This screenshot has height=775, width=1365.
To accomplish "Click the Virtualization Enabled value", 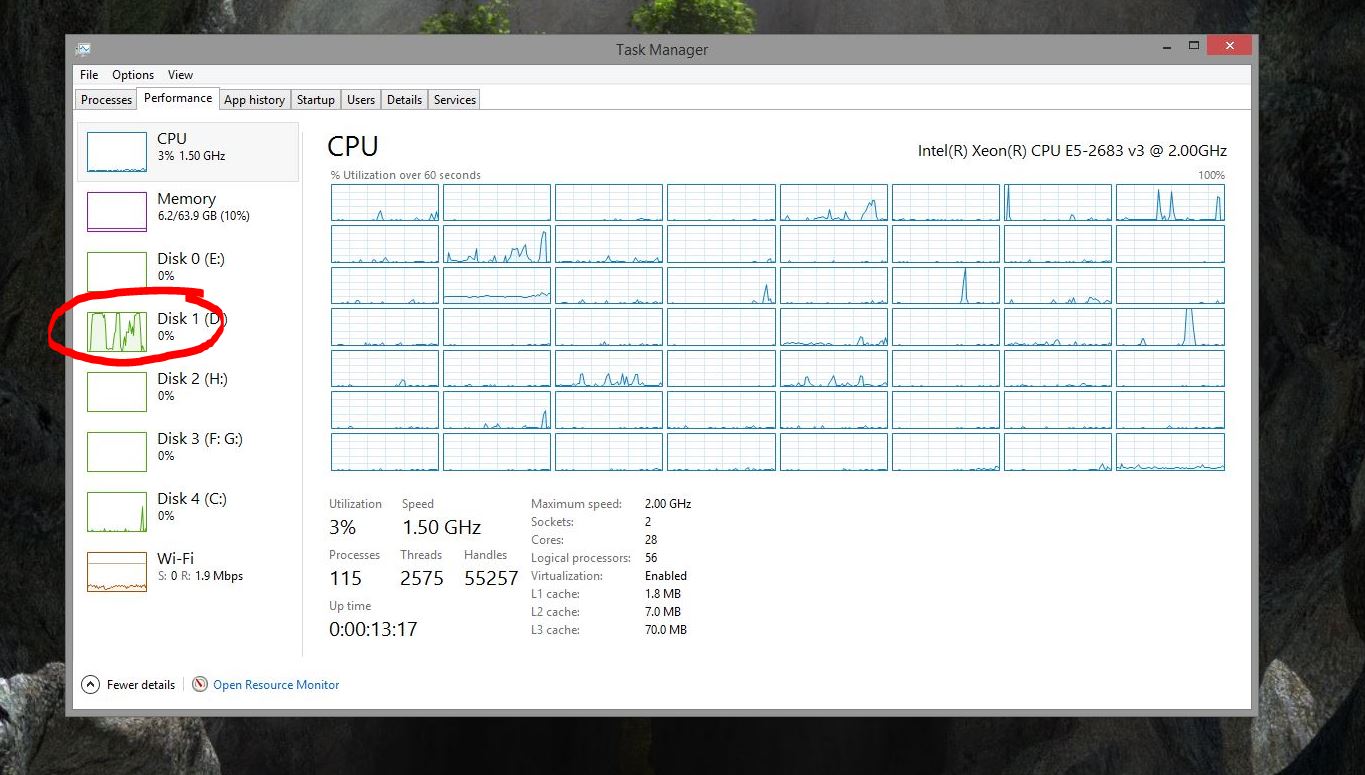I will (x=666, y=576).
